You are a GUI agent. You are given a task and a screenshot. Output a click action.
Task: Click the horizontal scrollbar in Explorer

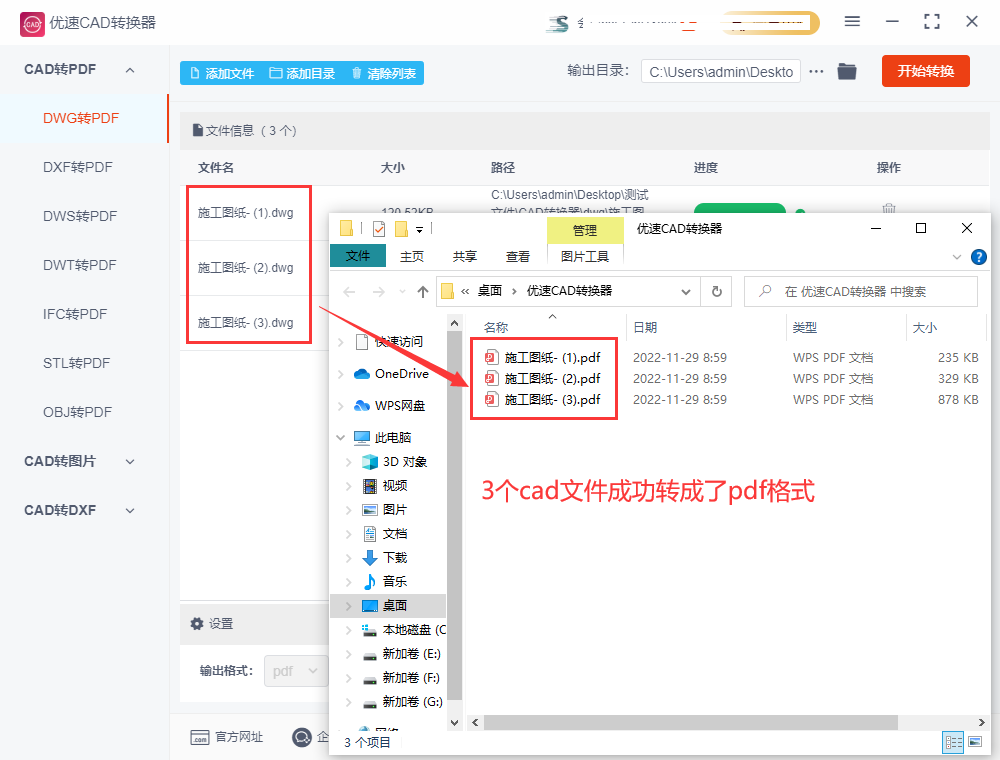(x=691, y=722)
